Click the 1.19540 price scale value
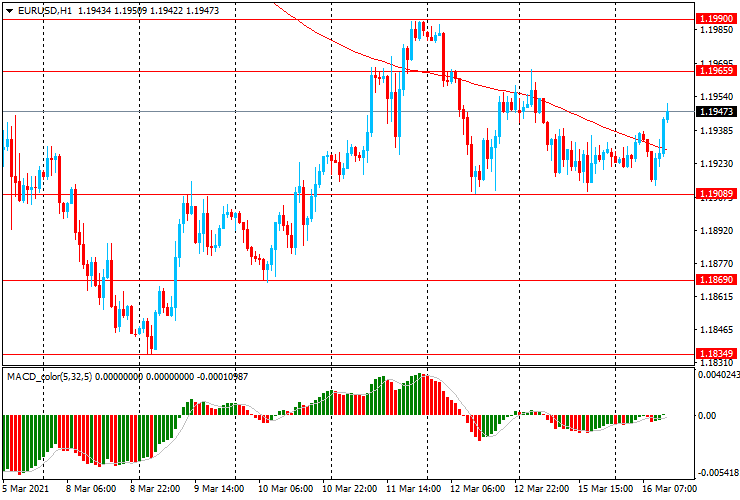The image size is (740, 500). (717, 97)
